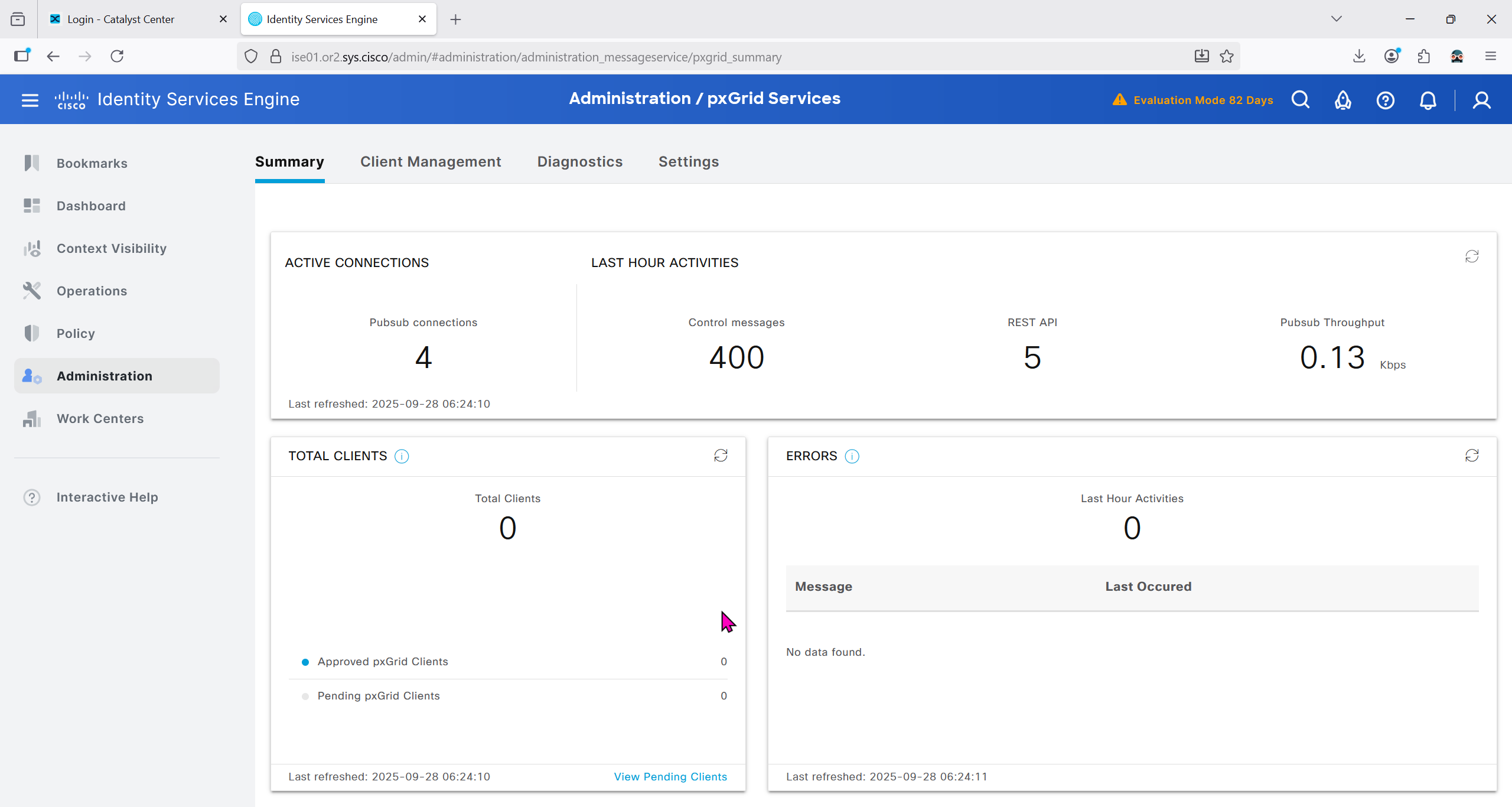Open the user account profile icon
The image size is (1512, 807).
coord(1481,100)
